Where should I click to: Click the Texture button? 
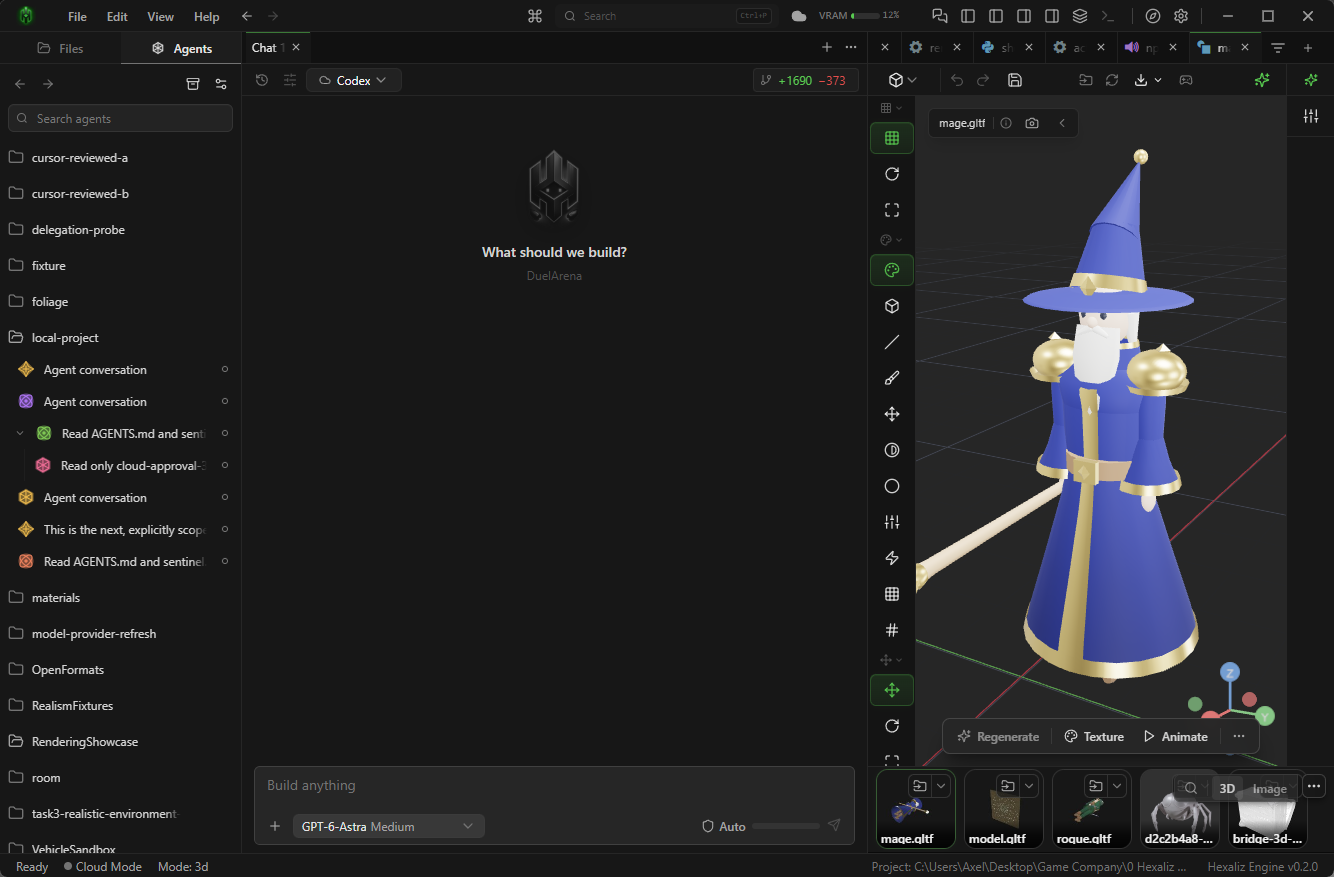1094,736
